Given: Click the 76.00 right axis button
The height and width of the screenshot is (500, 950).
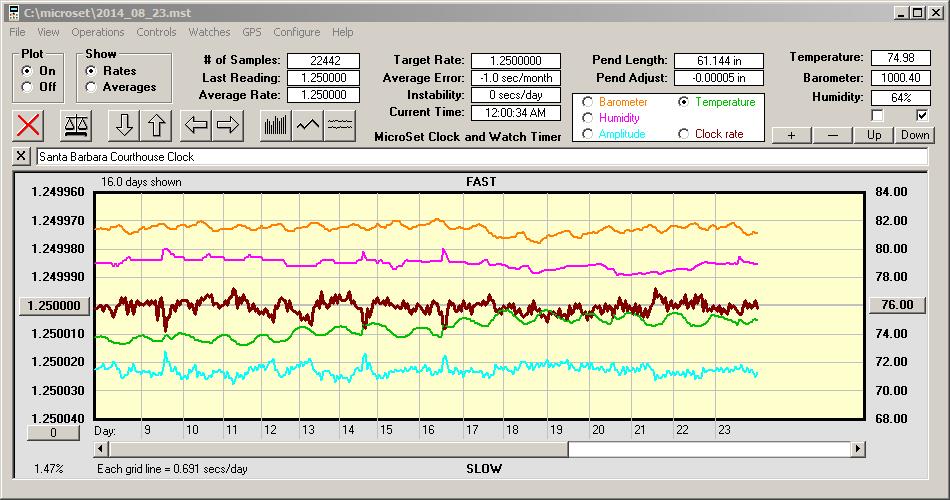Looking at the screenshot, I should tap(897, 305).
